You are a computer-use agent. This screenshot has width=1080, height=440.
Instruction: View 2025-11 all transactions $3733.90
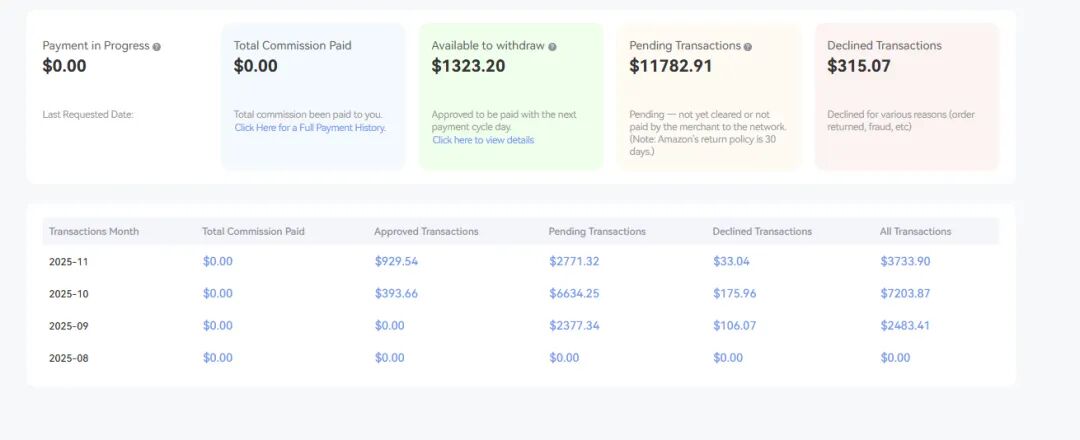(905, 261)
